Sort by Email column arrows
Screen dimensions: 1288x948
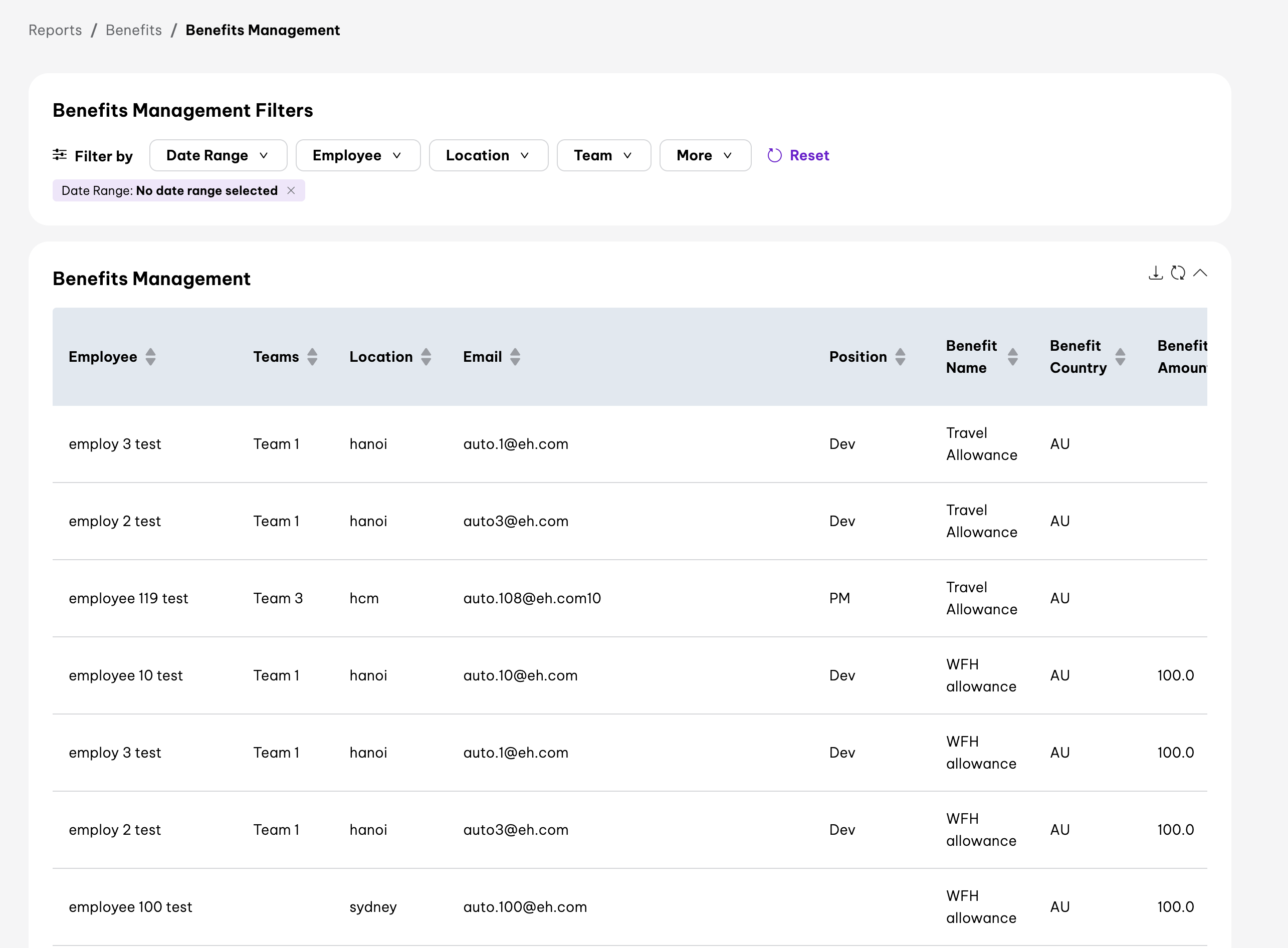click(515, 356)
